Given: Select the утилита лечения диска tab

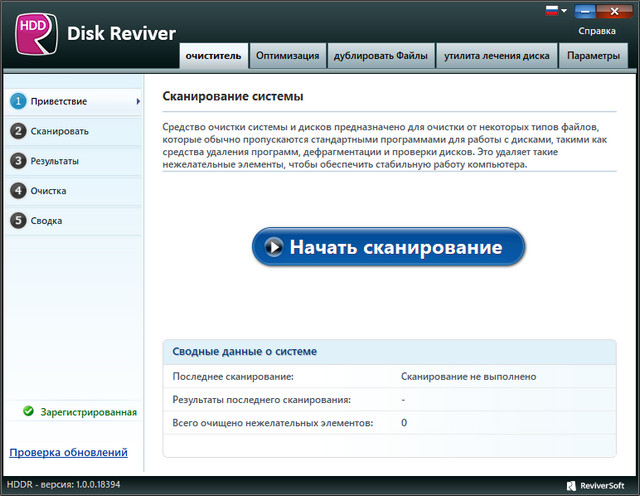Looking at the screenshot, I should [x=497, y=56].
